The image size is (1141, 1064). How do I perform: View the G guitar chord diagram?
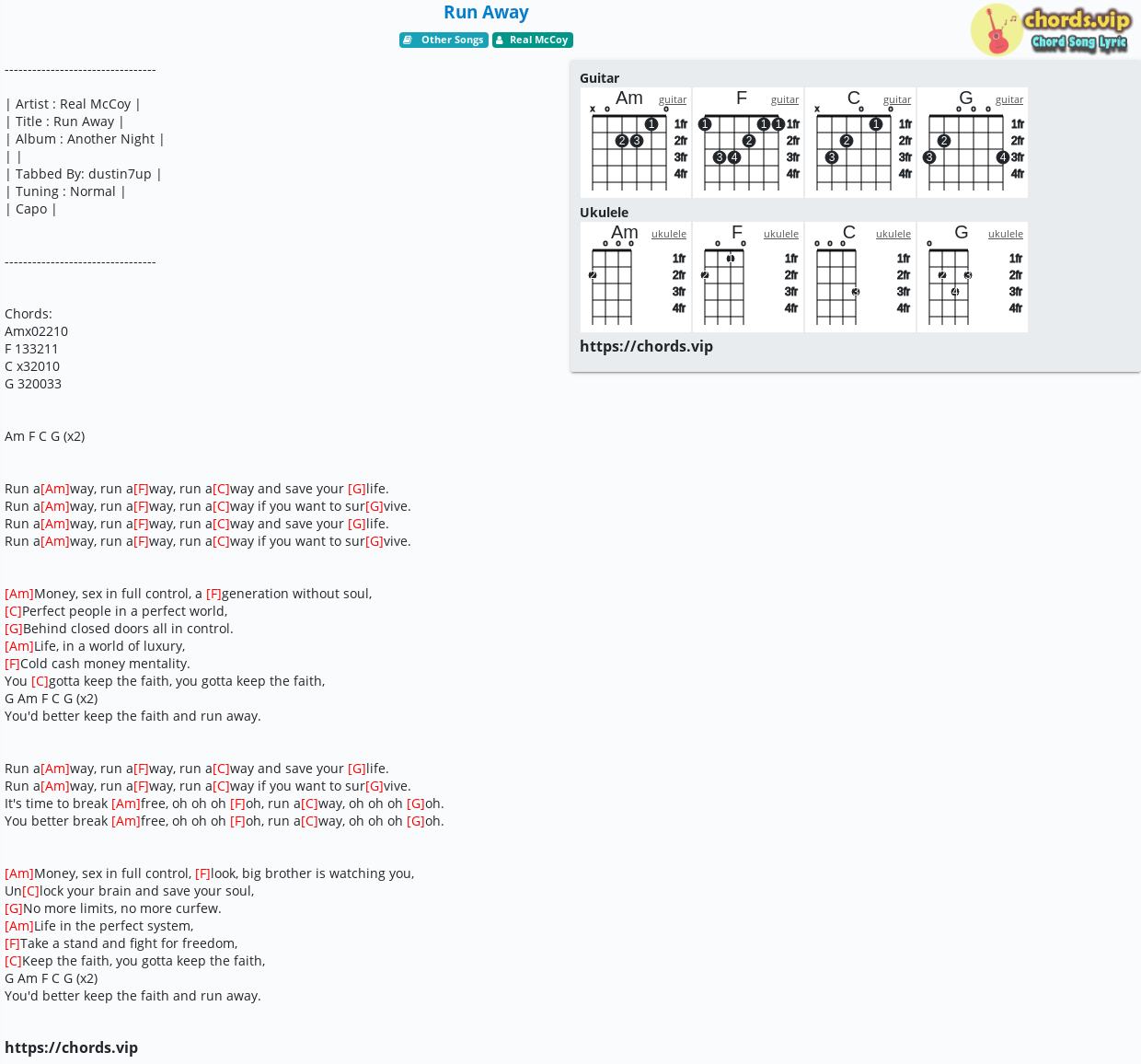(973, 143)
